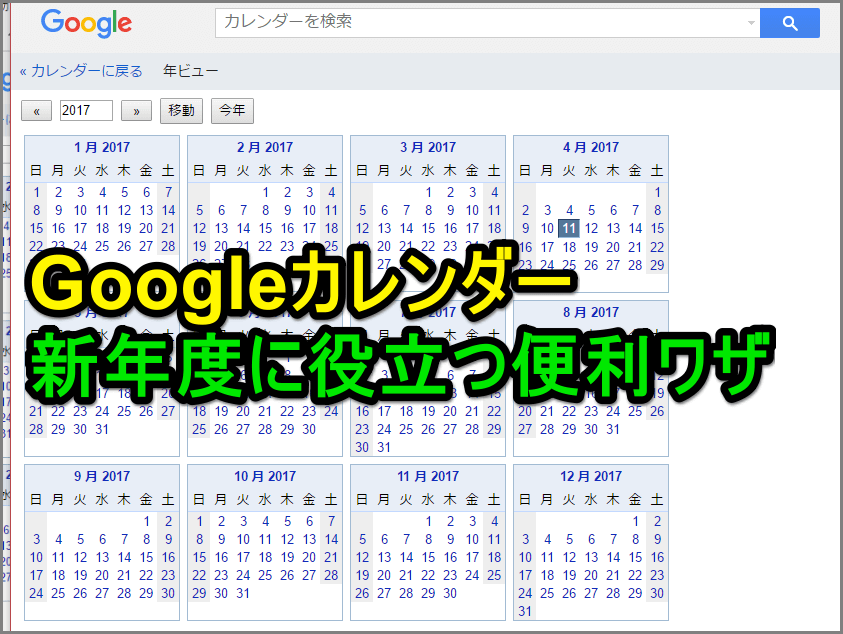Select September 30 in 9月 2017
The image size is (843, 634).
(x=168, y=594)
